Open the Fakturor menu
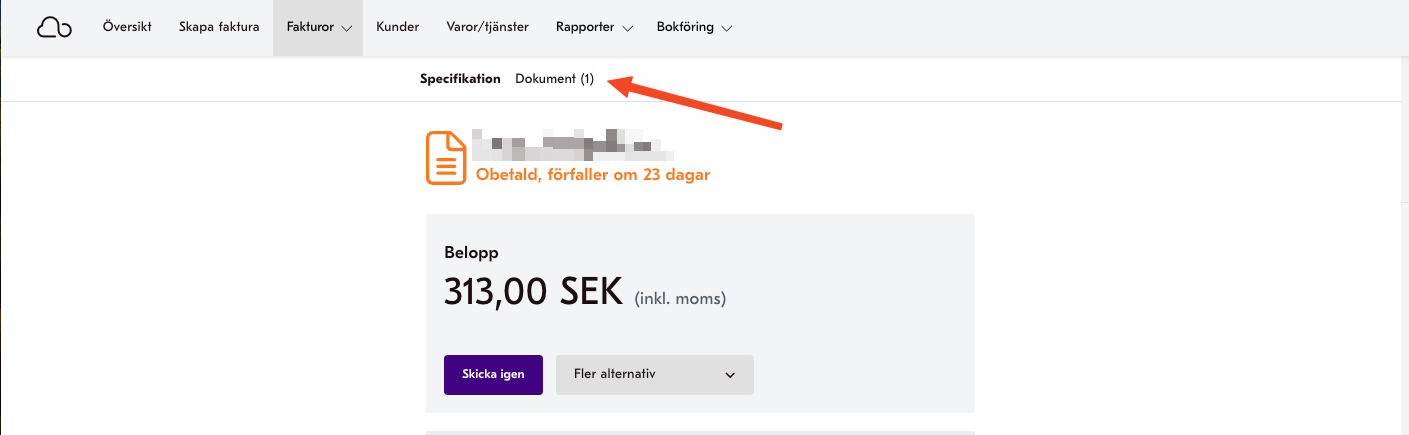 [318, 28]
